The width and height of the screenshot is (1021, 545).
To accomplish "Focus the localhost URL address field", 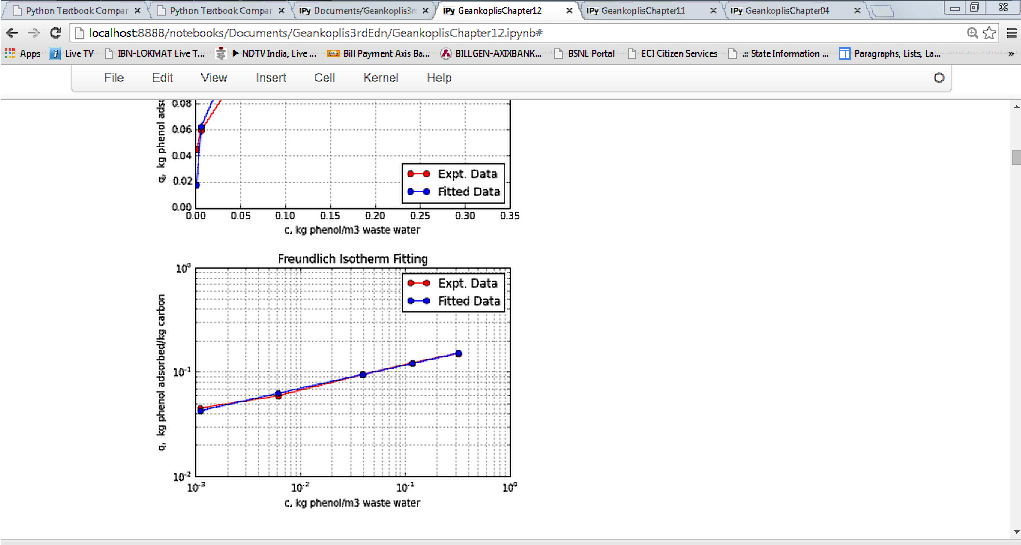I will click(x=500, y=33).
